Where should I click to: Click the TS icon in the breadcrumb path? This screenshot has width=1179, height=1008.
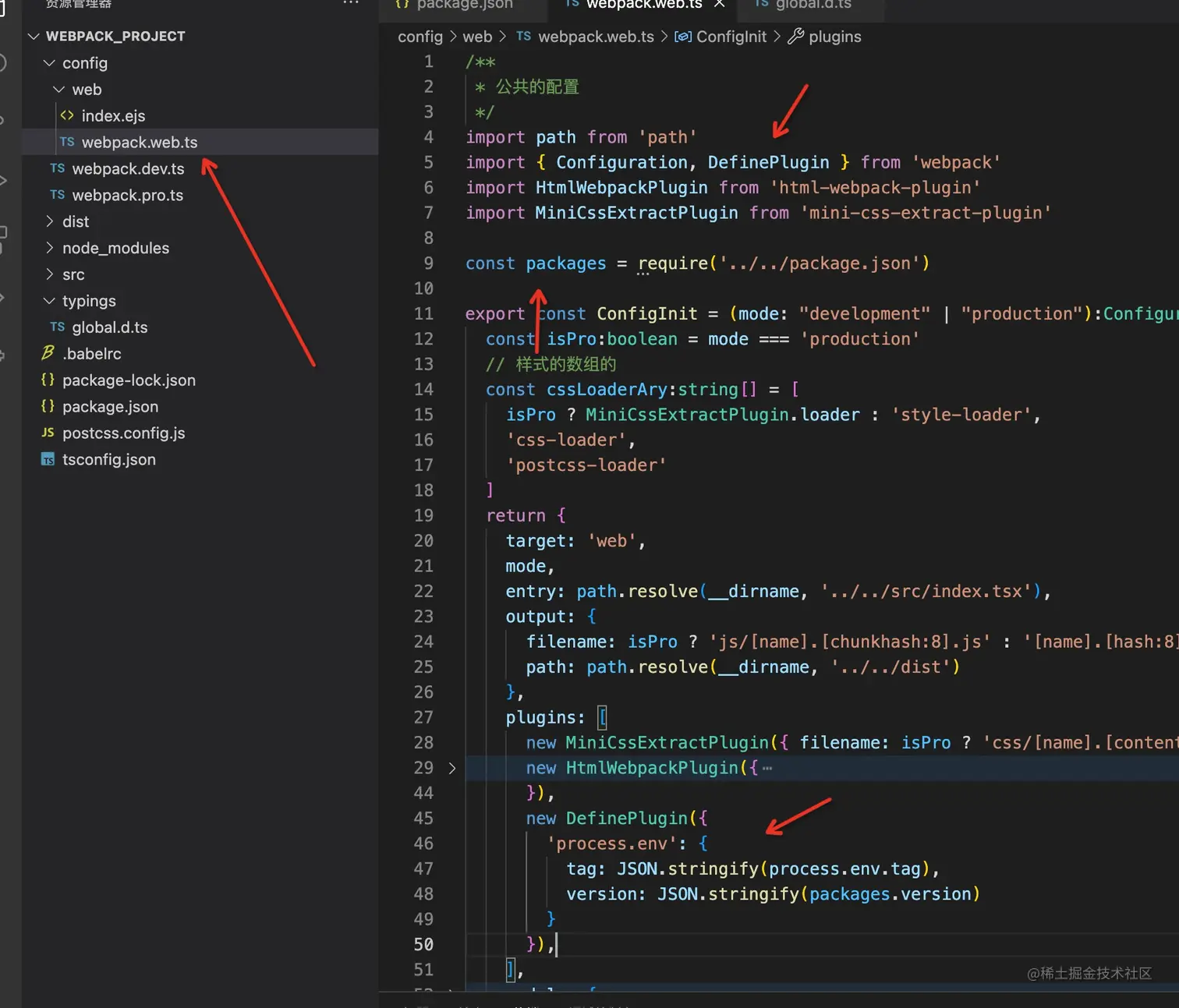[524, 37]
